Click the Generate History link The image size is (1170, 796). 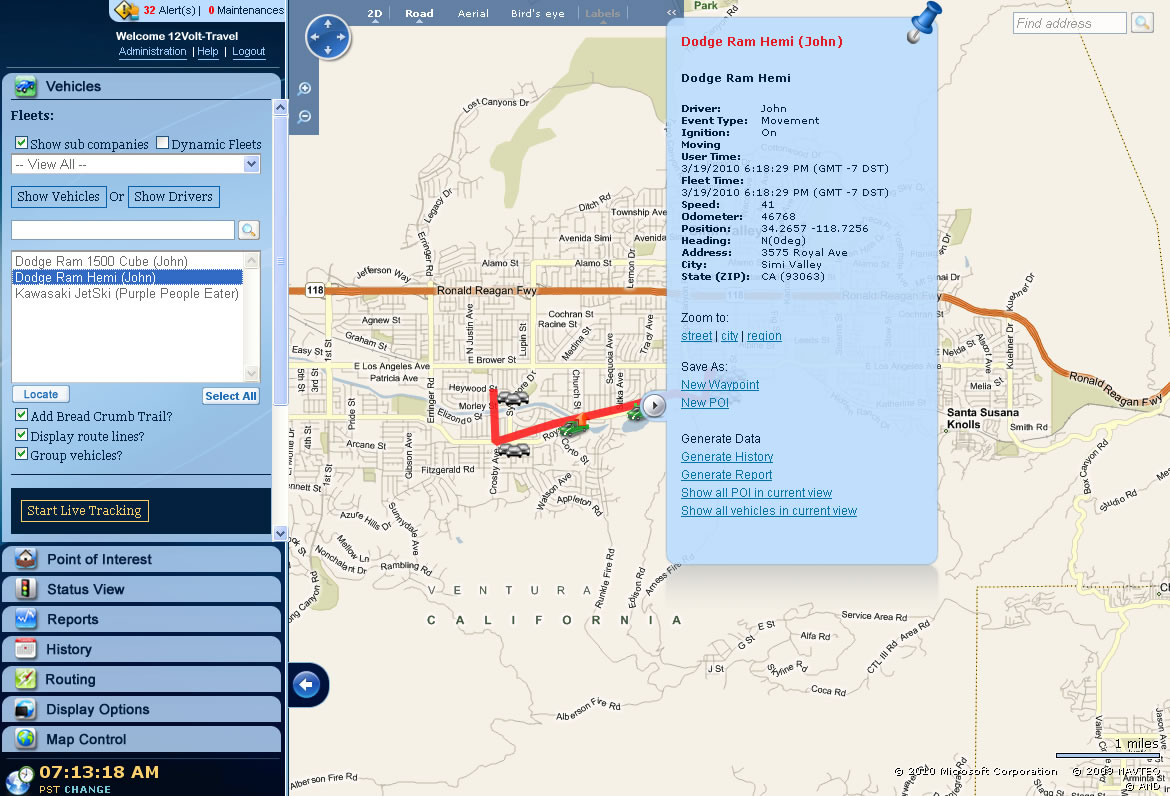pyautogui.click(x=727, y=457)
